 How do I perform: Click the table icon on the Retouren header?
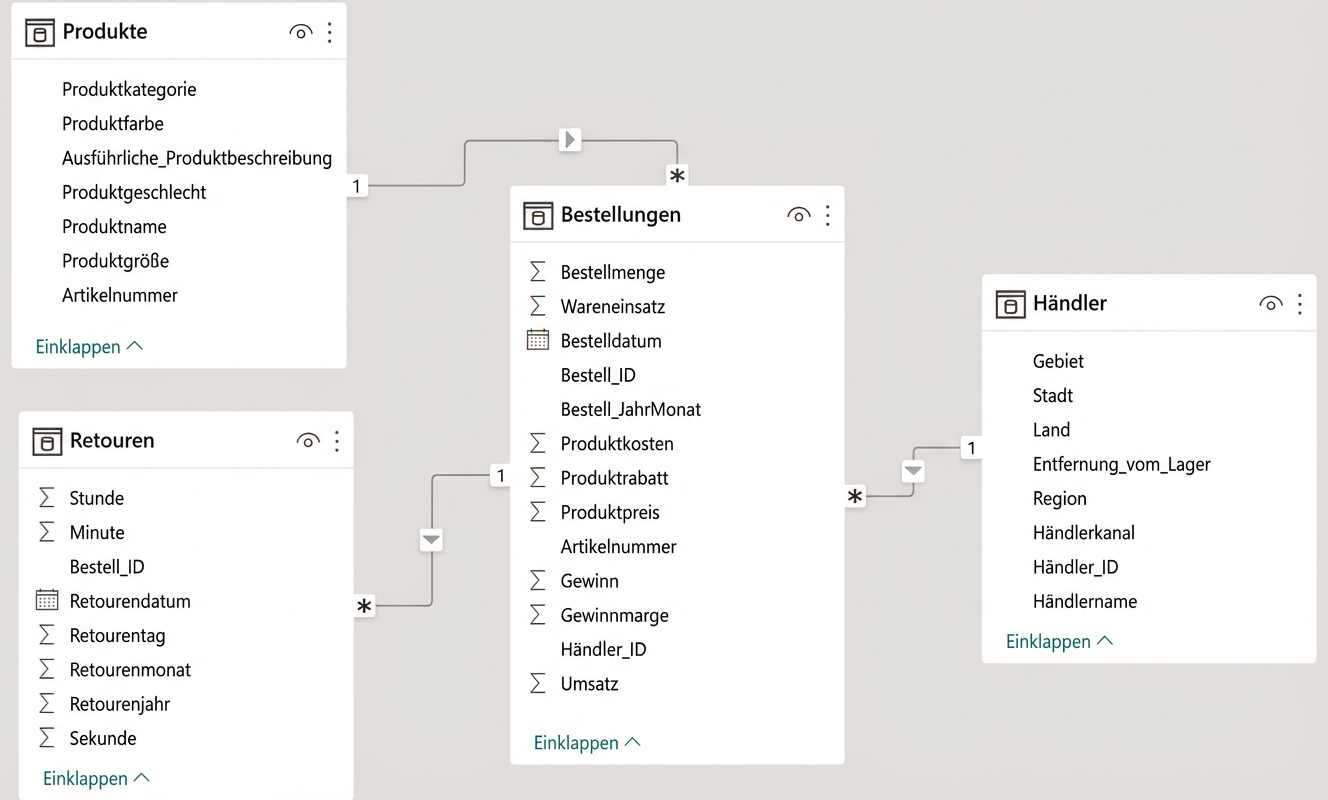coord(45,440)
